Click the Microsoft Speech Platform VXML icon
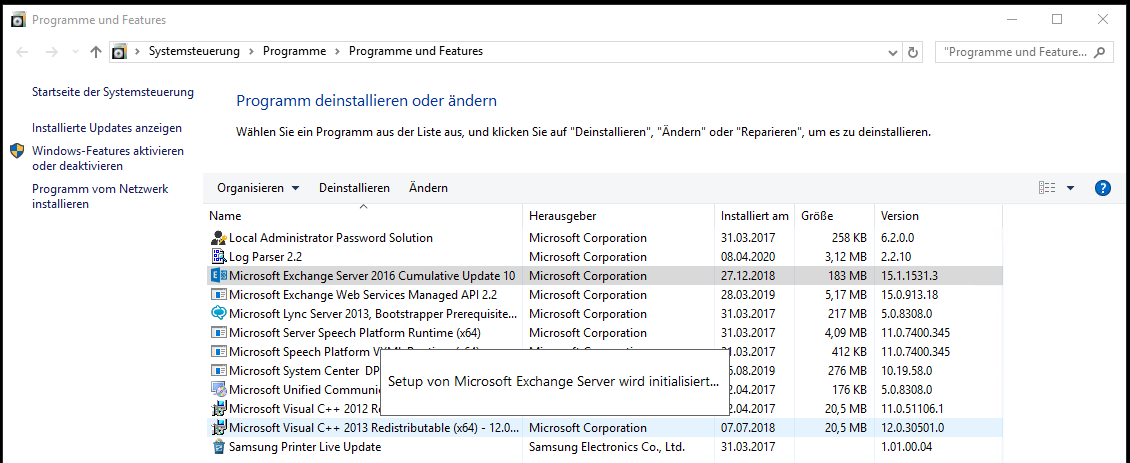 tap(219, 352)
